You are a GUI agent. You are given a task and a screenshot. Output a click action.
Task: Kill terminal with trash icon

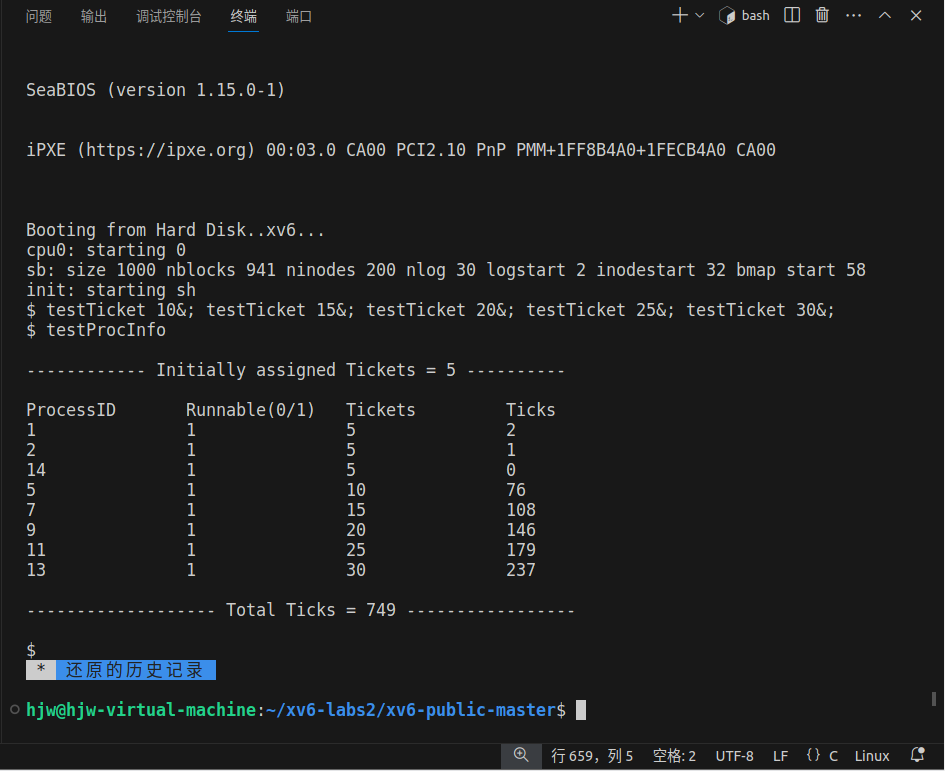coord(822,15)
